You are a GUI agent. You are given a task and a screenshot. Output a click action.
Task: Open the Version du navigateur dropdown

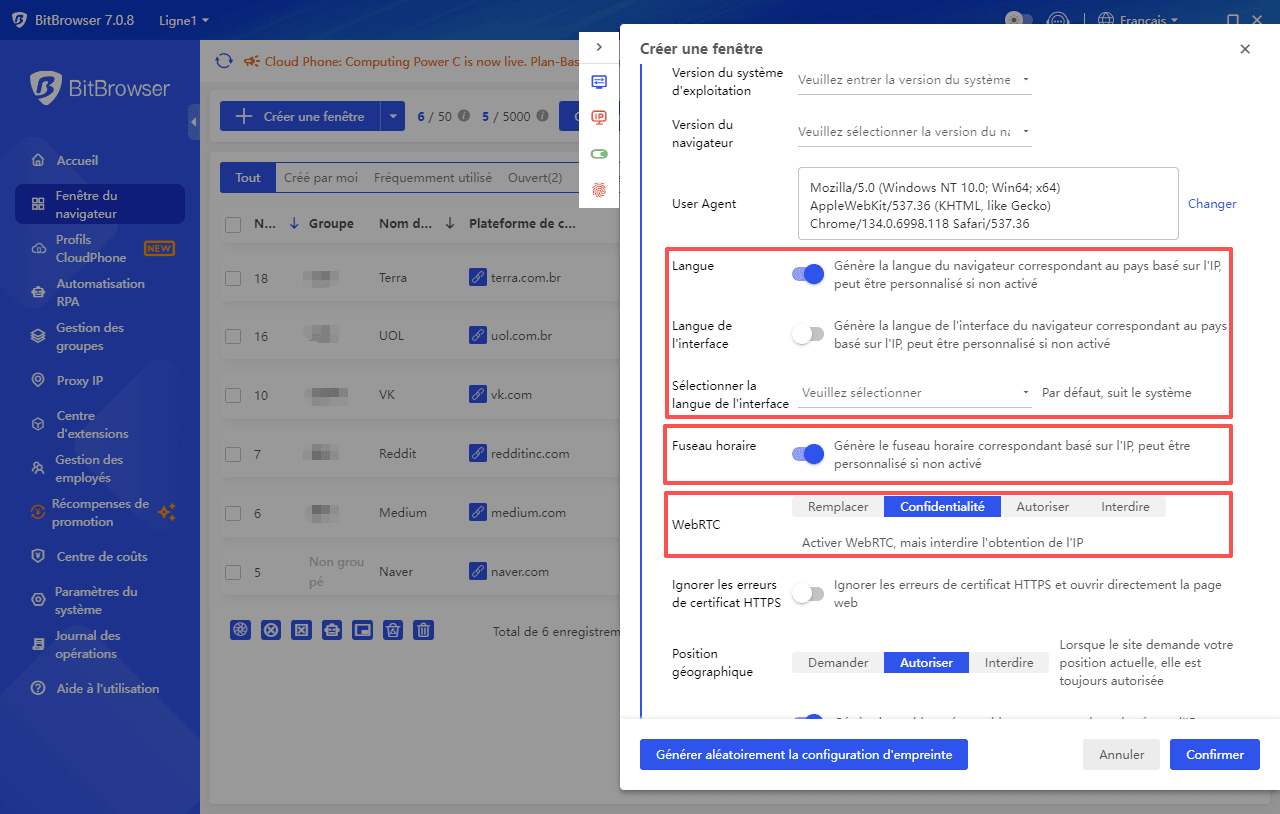click(x=913, y=131)
